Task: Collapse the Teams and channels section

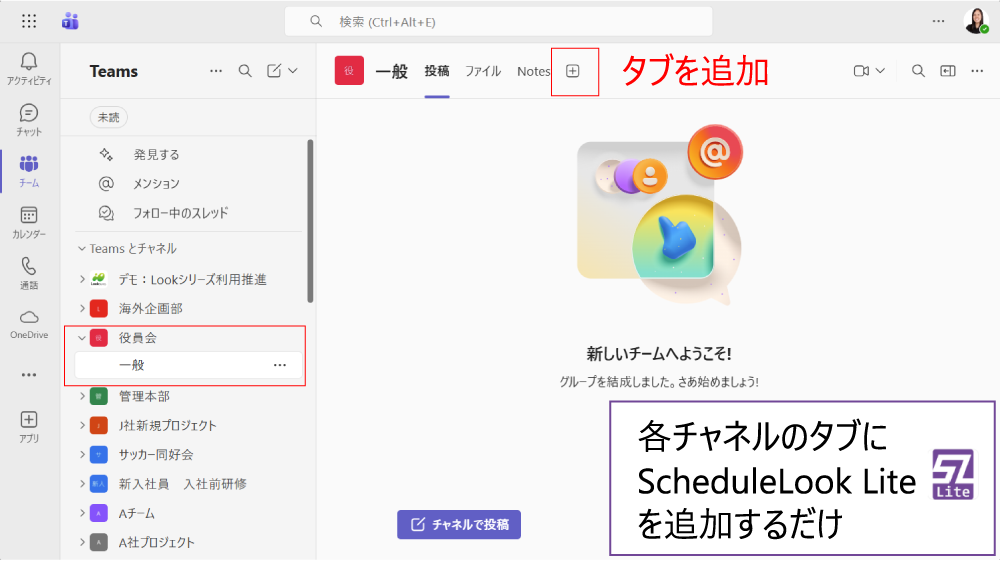Action: [x=82, y=248]
